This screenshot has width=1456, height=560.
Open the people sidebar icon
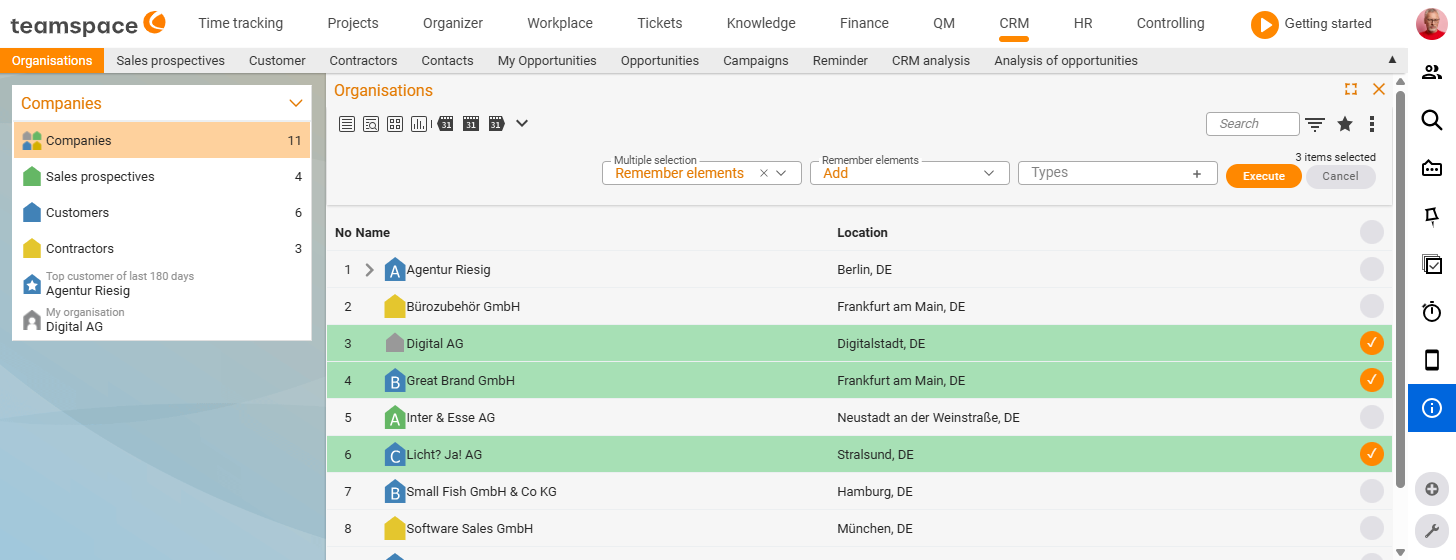[x=1432, y=72]
